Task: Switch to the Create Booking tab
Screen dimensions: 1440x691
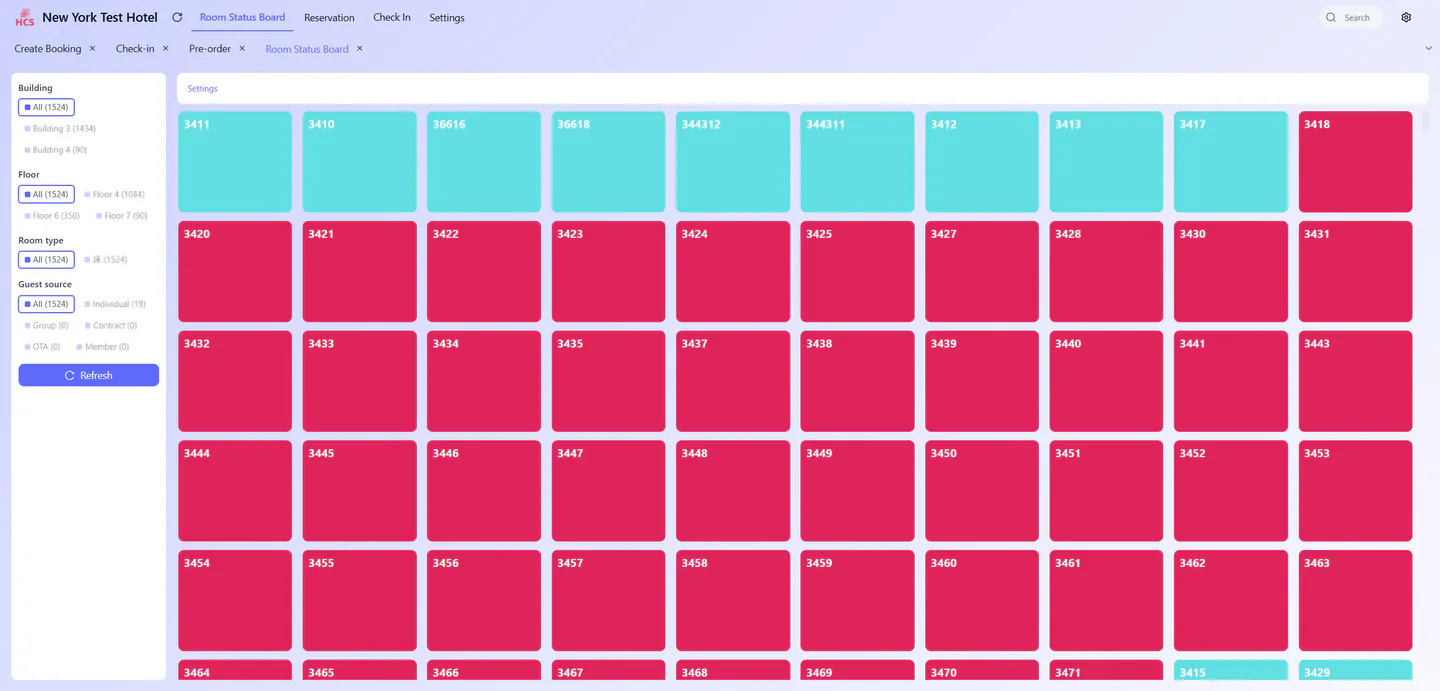Action: 48,48
